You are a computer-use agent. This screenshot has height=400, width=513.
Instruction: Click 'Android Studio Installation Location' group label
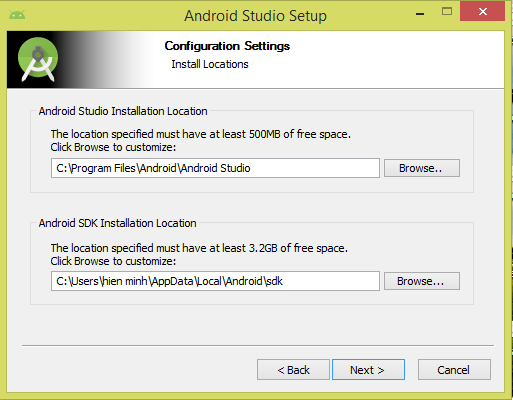[123, 111]
